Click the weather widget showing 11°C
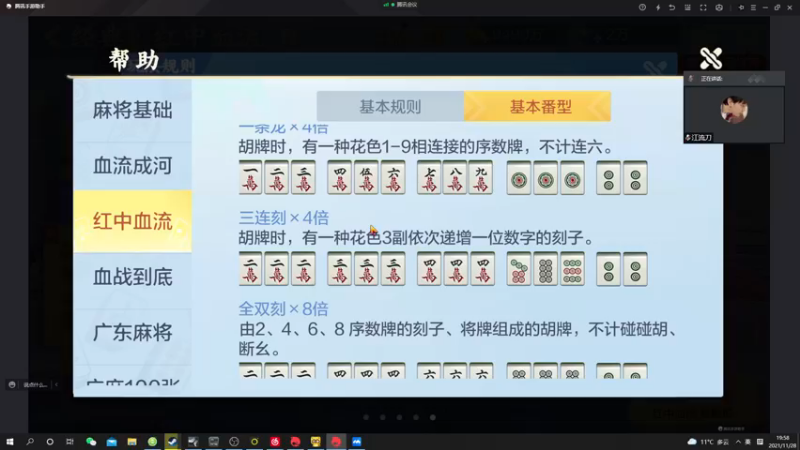 (708, 442)
